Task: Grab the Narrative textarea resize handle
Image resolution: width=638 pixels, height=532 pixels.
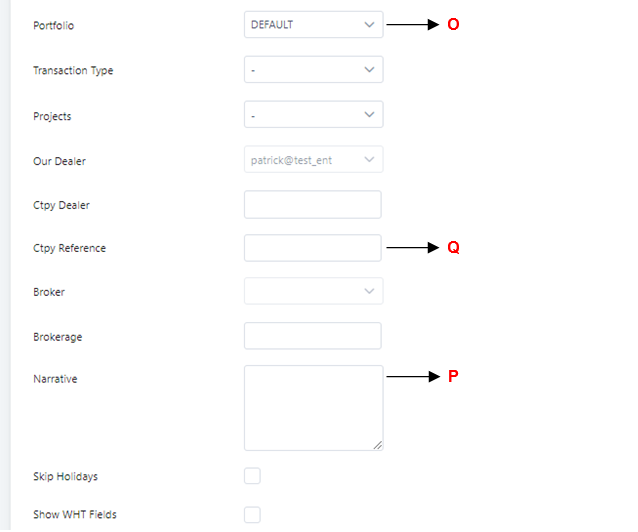Action: click(378, 445)
